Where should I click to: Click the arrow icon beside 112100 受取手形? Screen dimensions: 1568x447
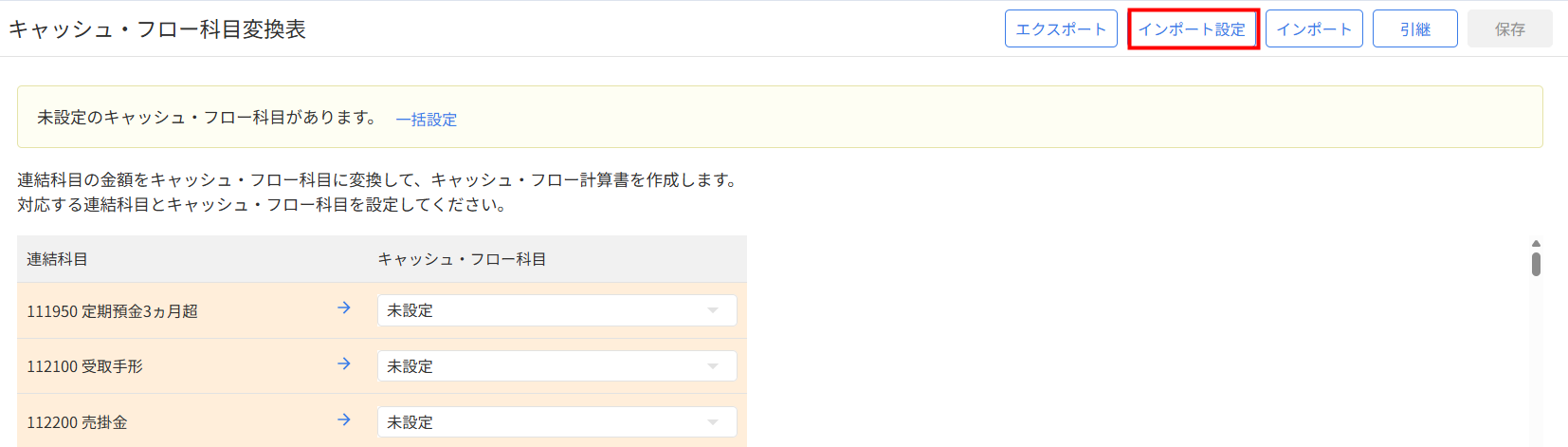coord(344,364)
